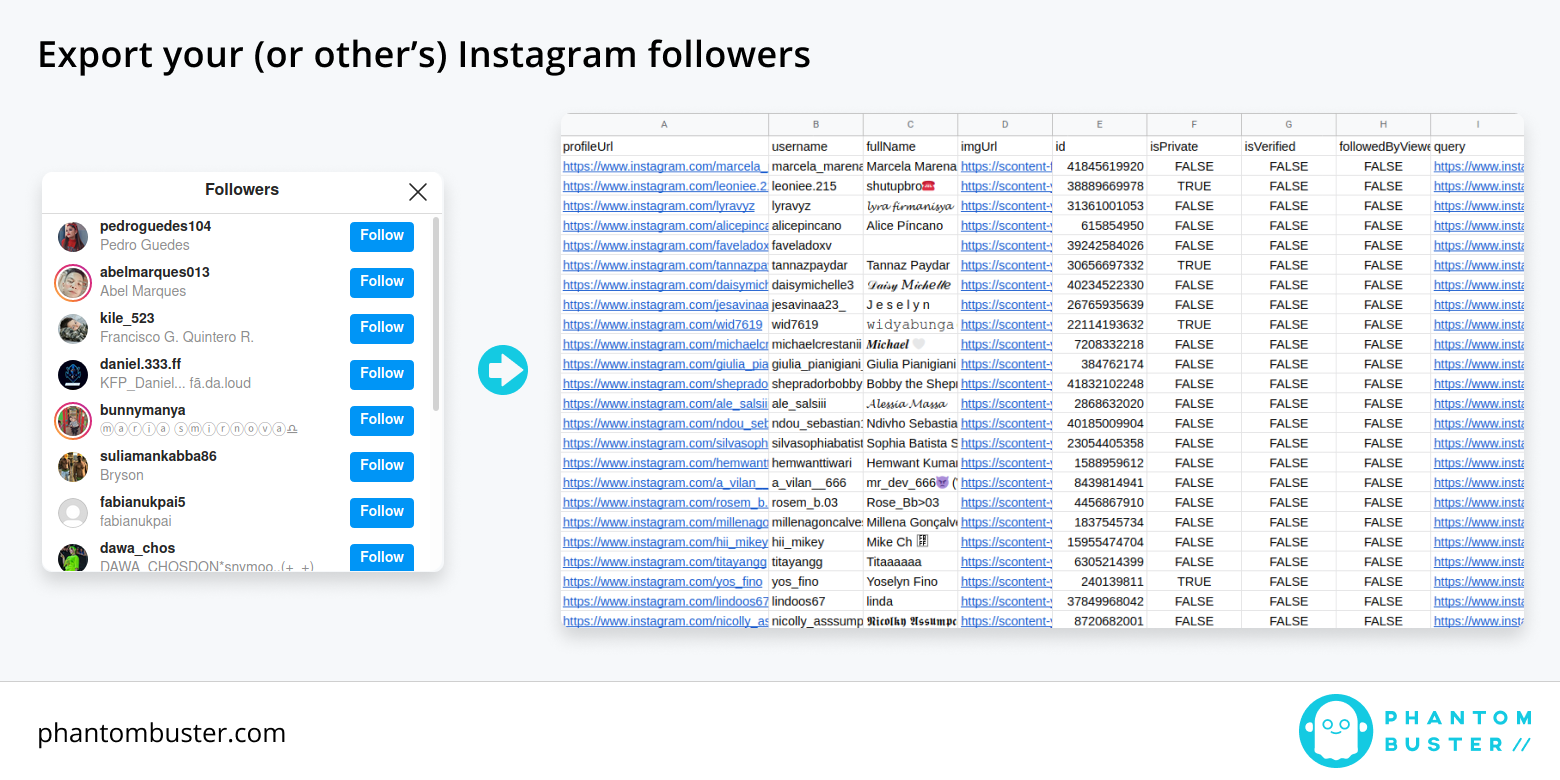1560x780 pixels.
Task: Open the lyravyz profile URL link
Action: (659, 206)
